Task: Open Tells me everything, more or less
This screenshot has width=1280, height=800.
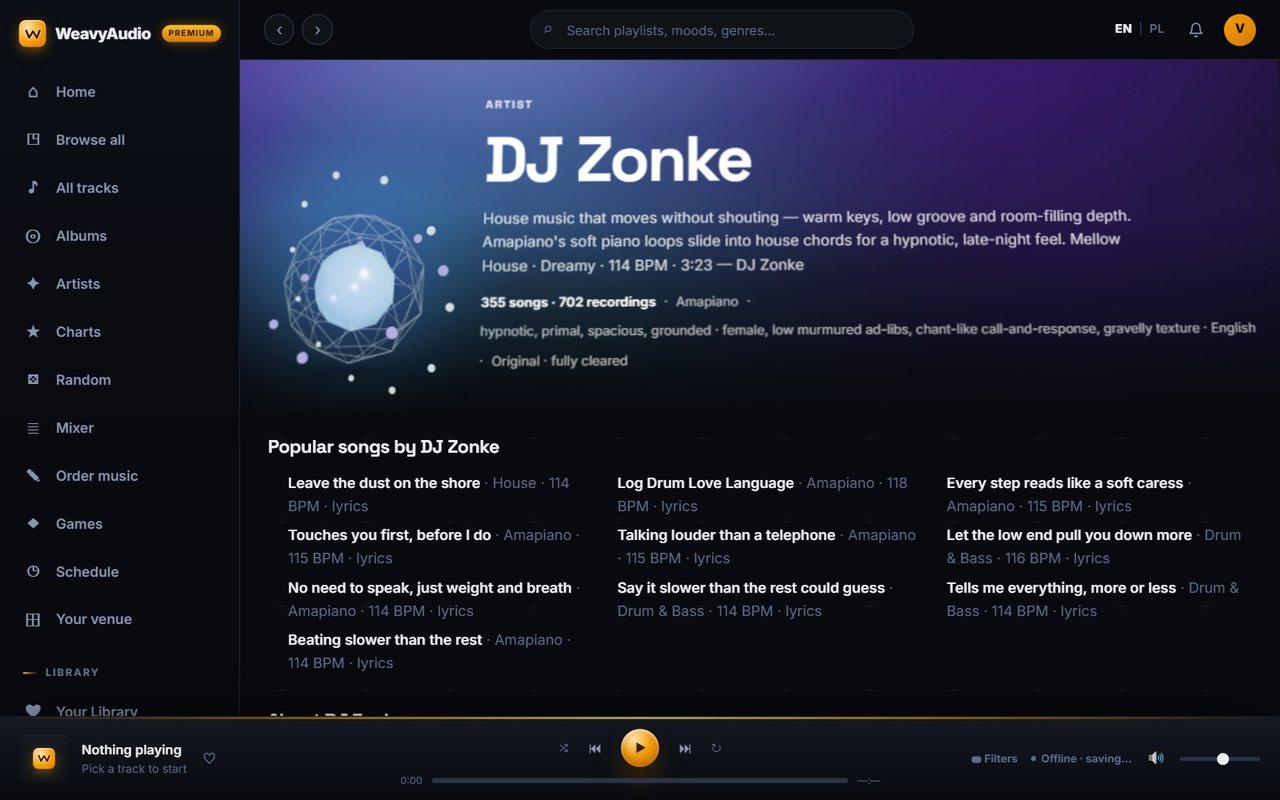Action: [1061, 588]
